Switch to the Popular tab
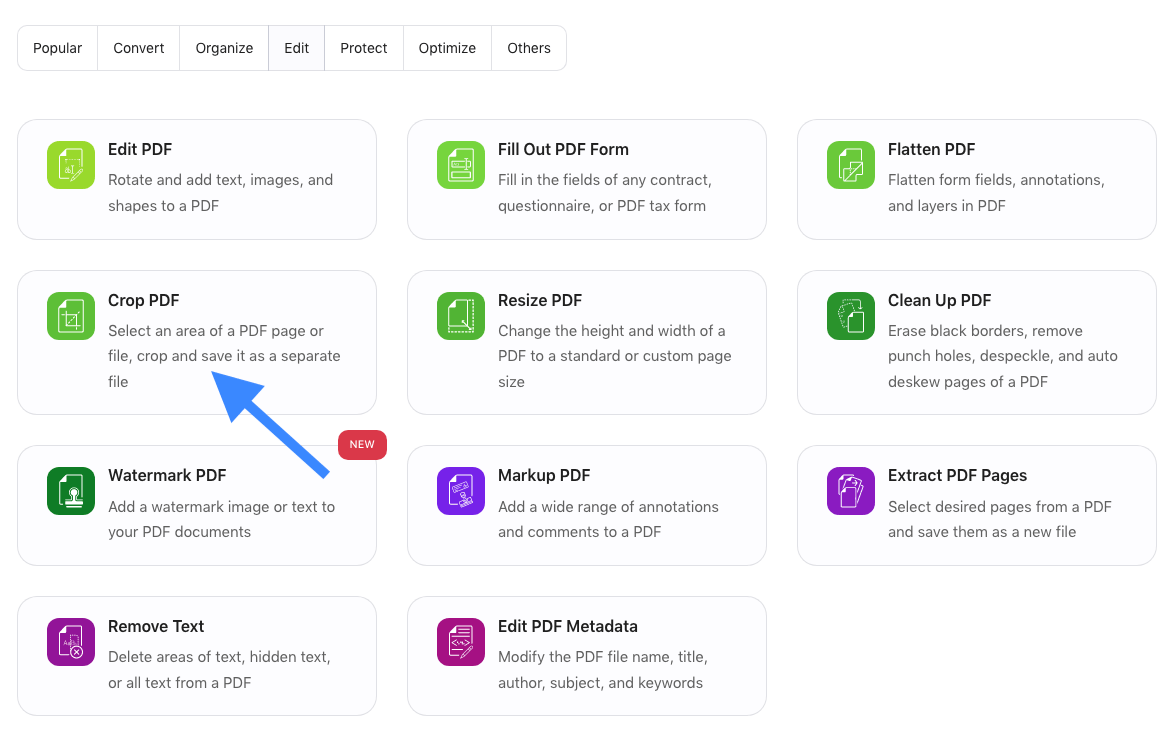 [x=58, y=48]
